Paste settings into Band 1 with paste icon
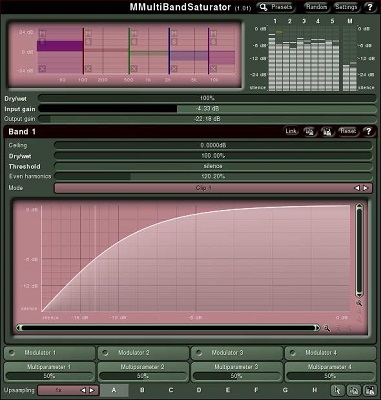The height and width of the screenshot is (400, 381). pos(328,131)
